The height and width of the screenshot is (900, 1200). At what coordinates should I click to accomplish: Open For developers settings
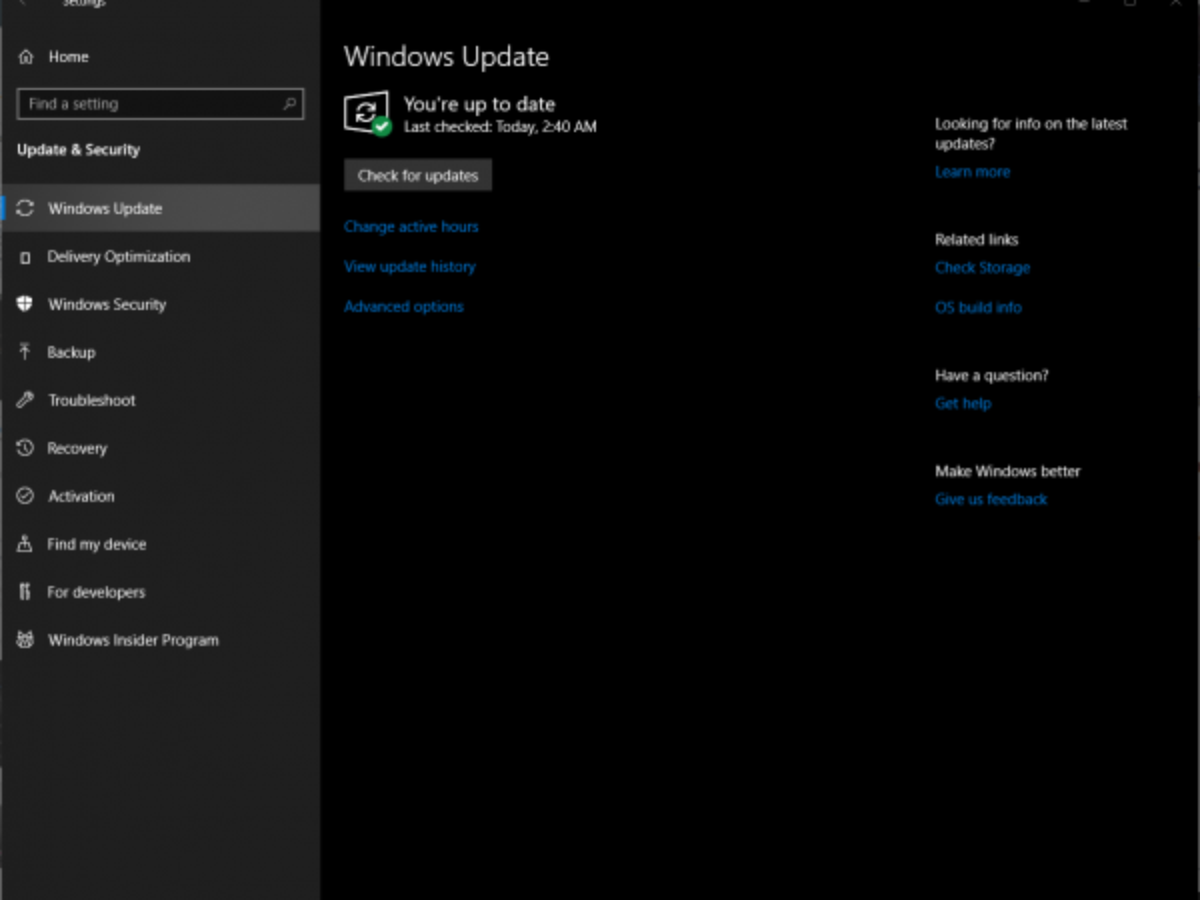pos(161,592)
